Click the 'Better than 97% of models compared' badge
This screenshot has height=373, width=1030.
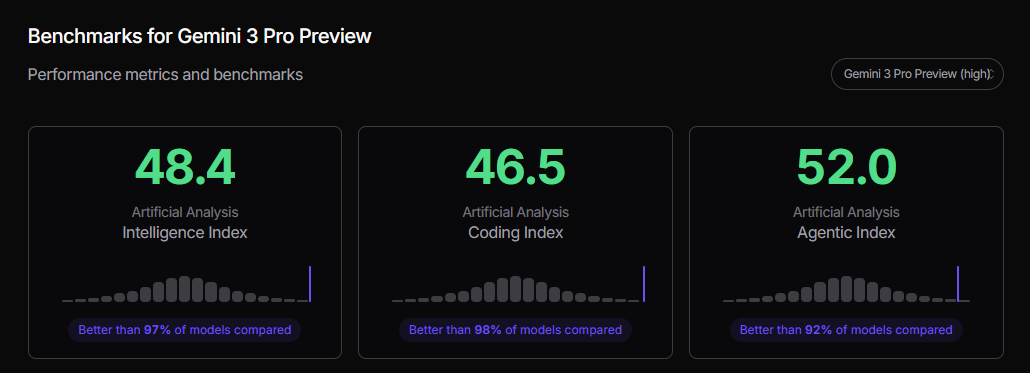pyautogui.click(x=185, y=330)
